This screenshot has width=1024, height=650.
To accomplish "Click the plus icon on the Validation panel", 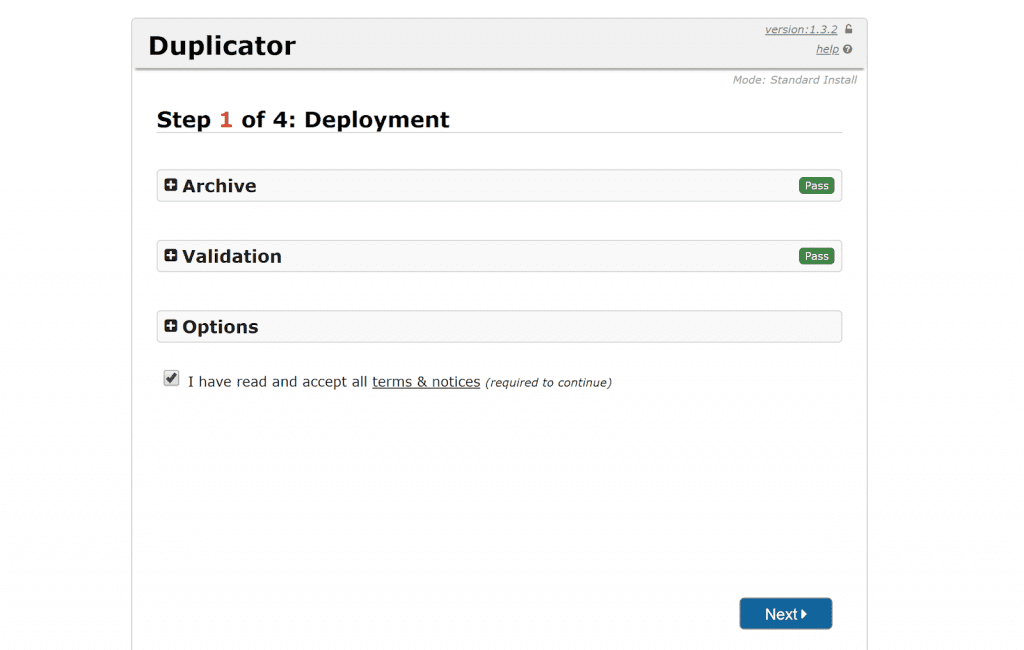I will pos(170,256).
